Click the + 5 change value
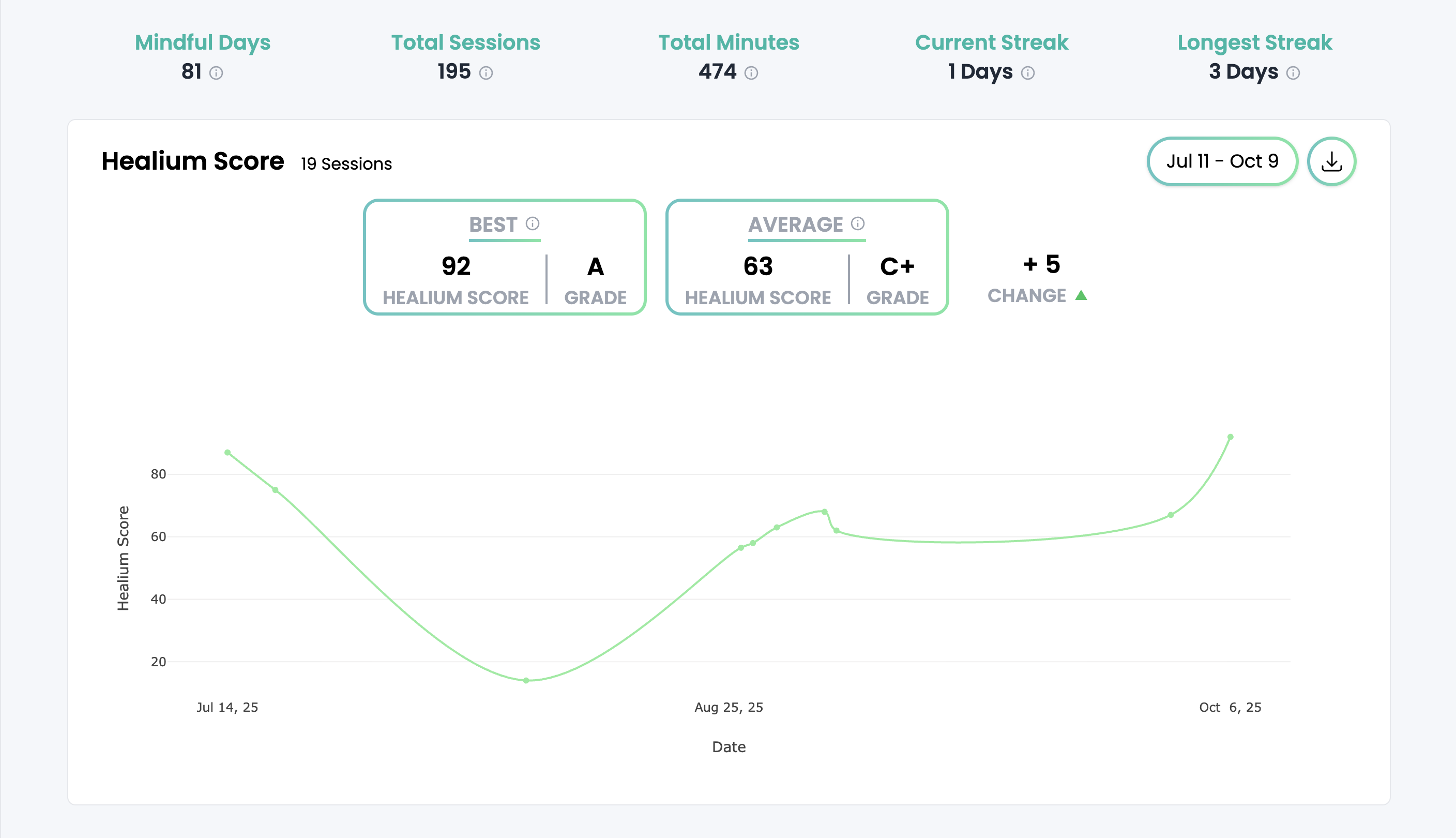Image resolution: width=1456 pixels, height=838 pixels. click(x=1041, y=264)
